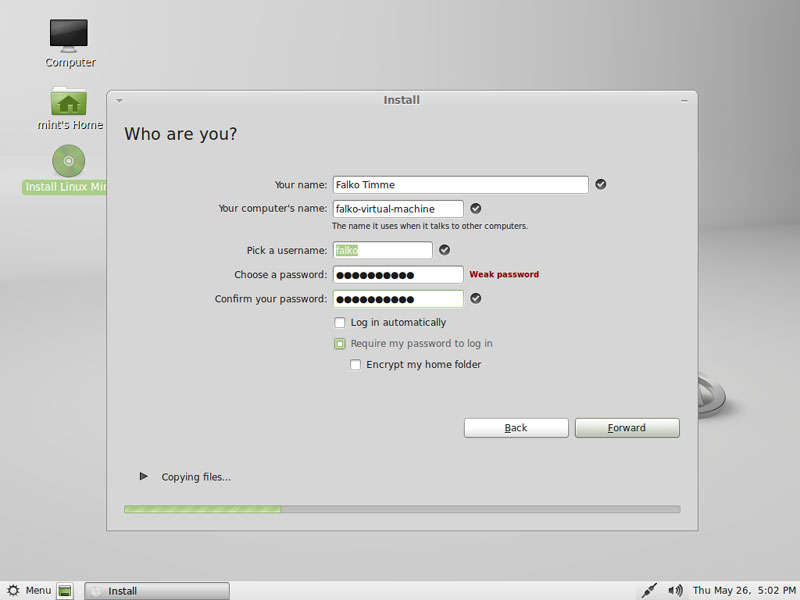Focus the Your computer's name field
This screenshot has height=600, width=800.
pyautogui.click(x=398, y=209)
